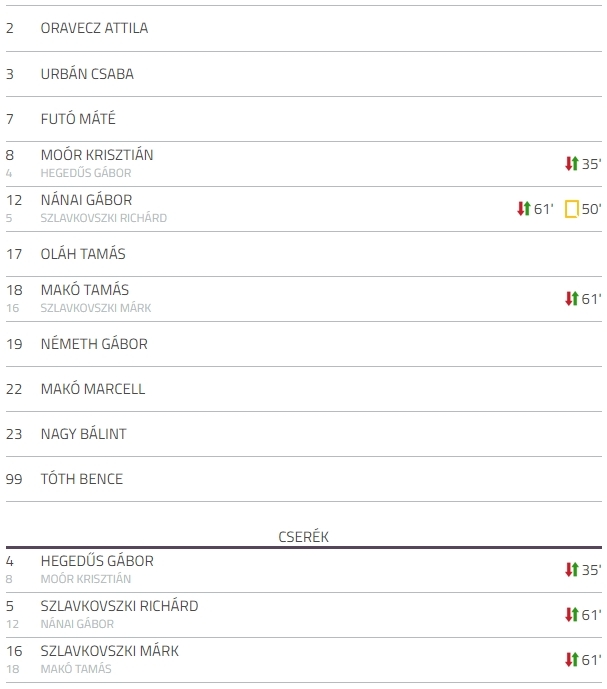The width and height of the screenshot is (607, 689).
Task: Click substitution icon in Szlavkovszki Richárd substitute row
Action: (x=571, y=614)
